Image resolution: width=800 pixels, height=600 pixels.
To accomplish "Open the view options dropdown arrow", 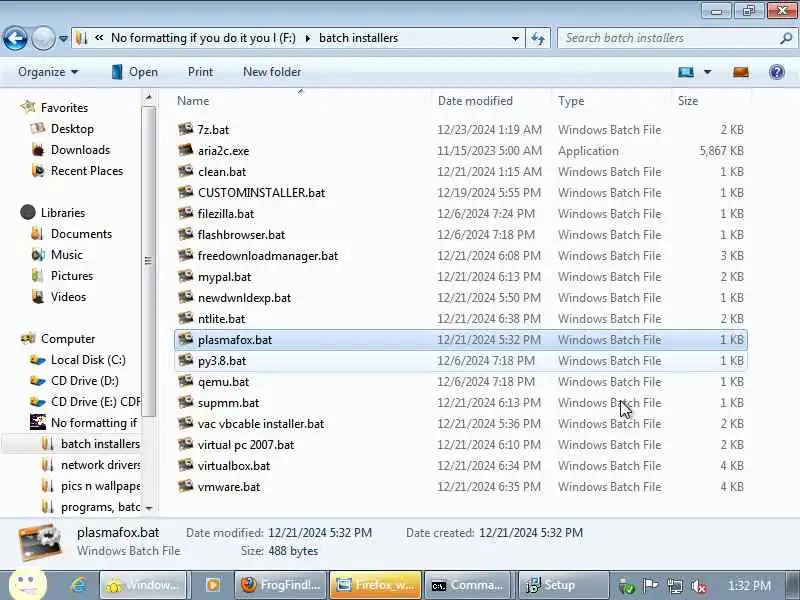I will [708, 72].
